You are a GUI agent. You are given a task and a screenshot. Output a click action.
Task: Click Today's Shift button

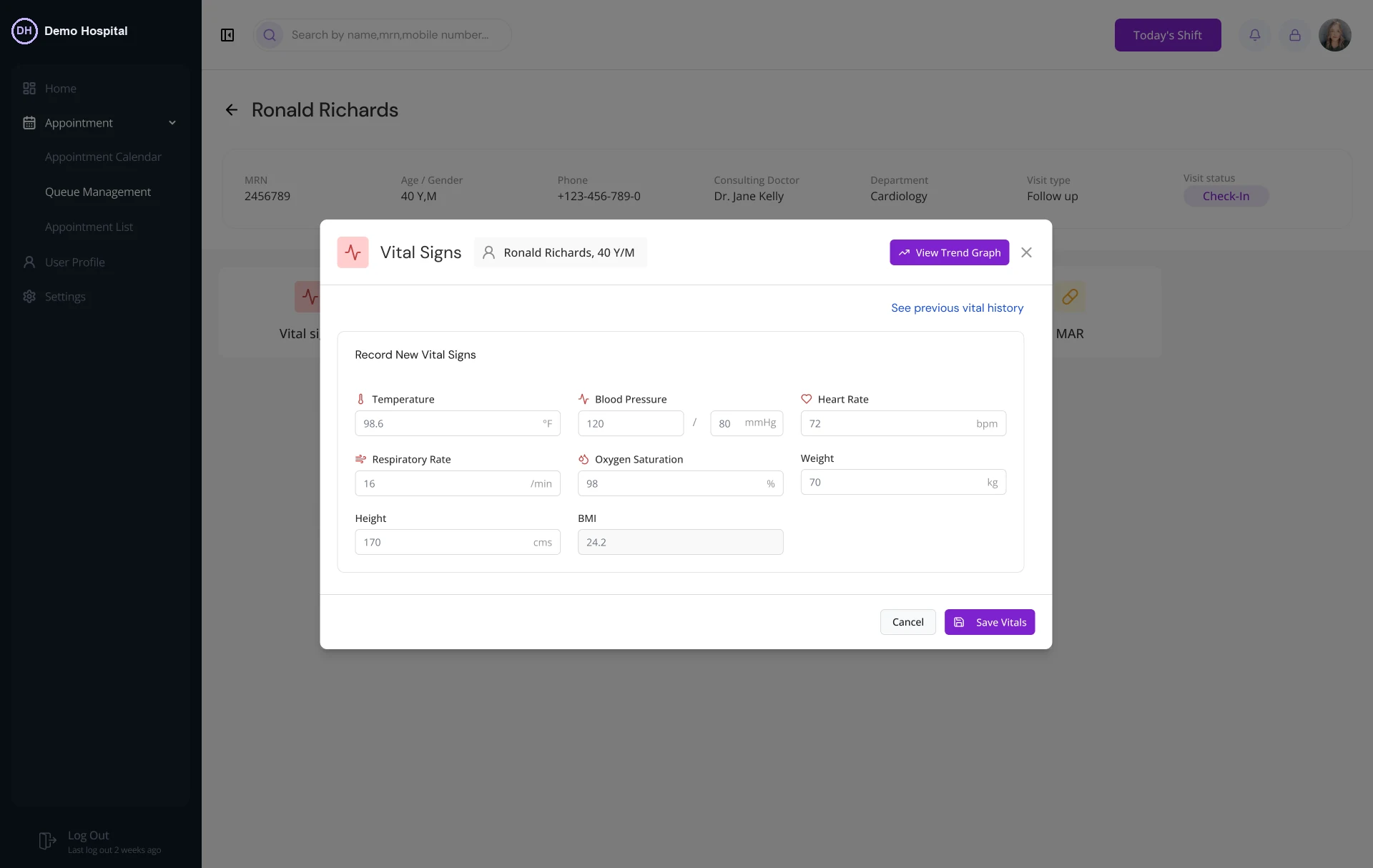1167,35
